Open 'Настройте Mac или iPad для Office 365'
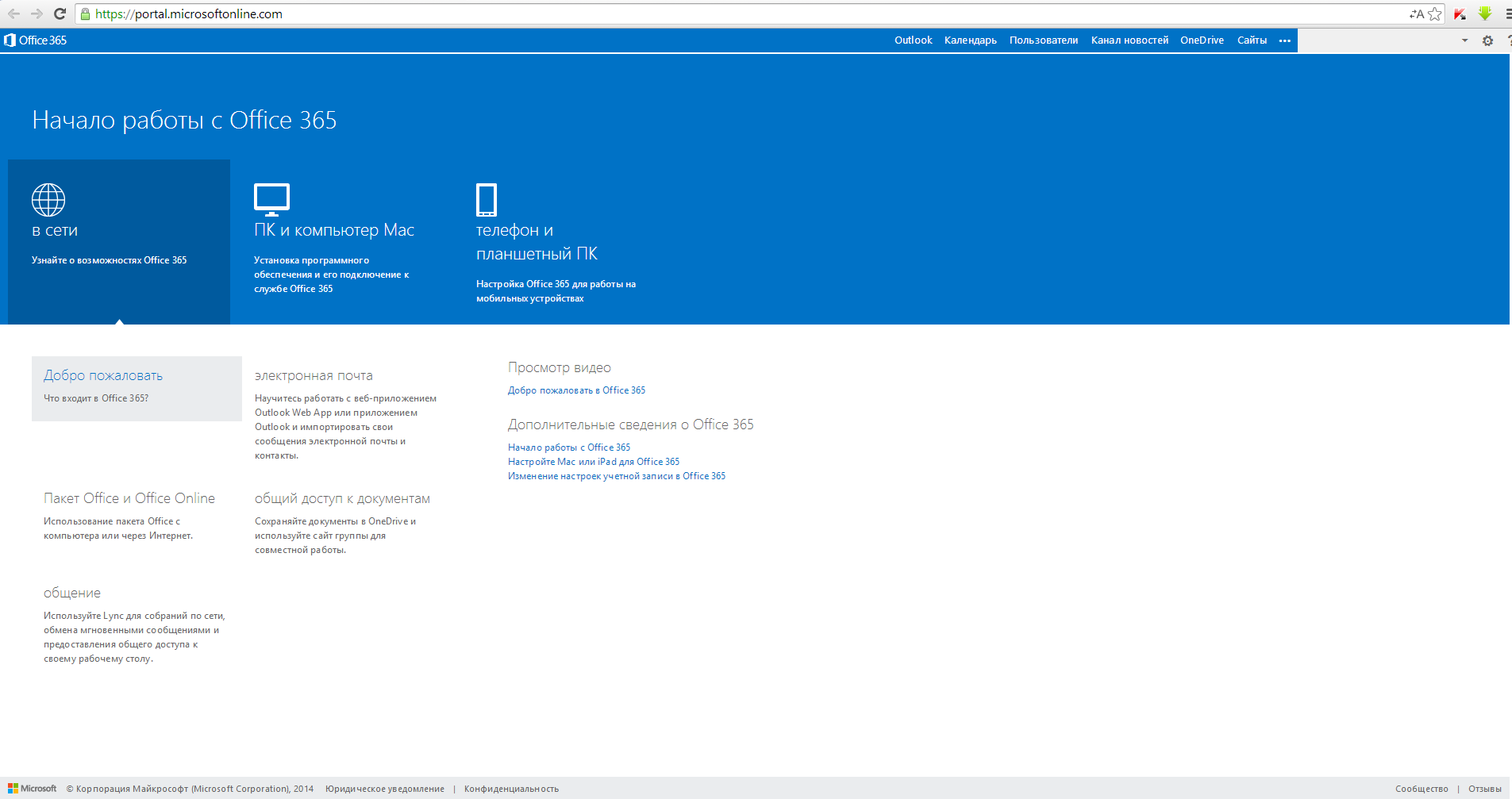 (594, 462)
